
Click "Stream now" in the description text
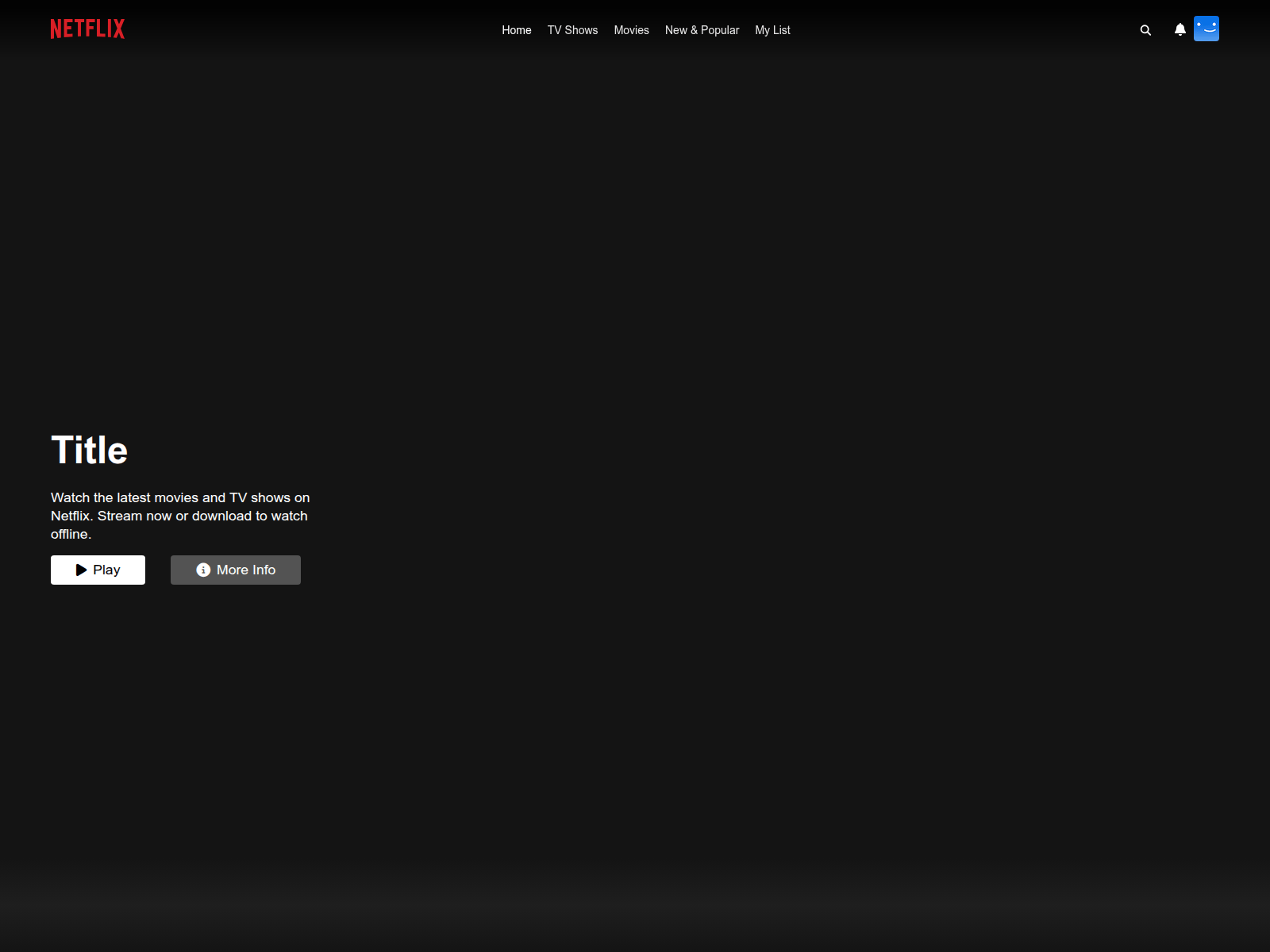[x=134, y=516]
